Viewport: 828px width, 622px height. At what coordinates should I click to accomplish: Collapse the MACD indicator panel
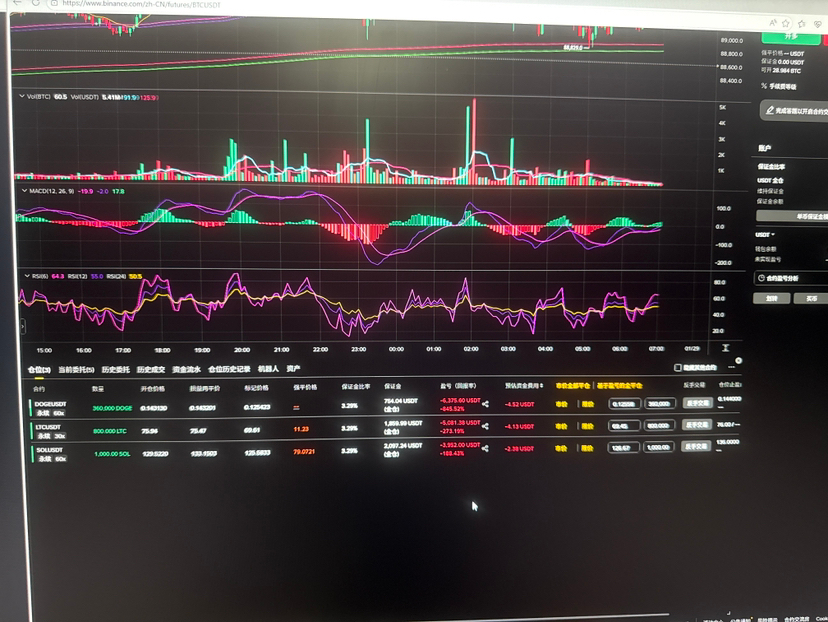(24, 191)
